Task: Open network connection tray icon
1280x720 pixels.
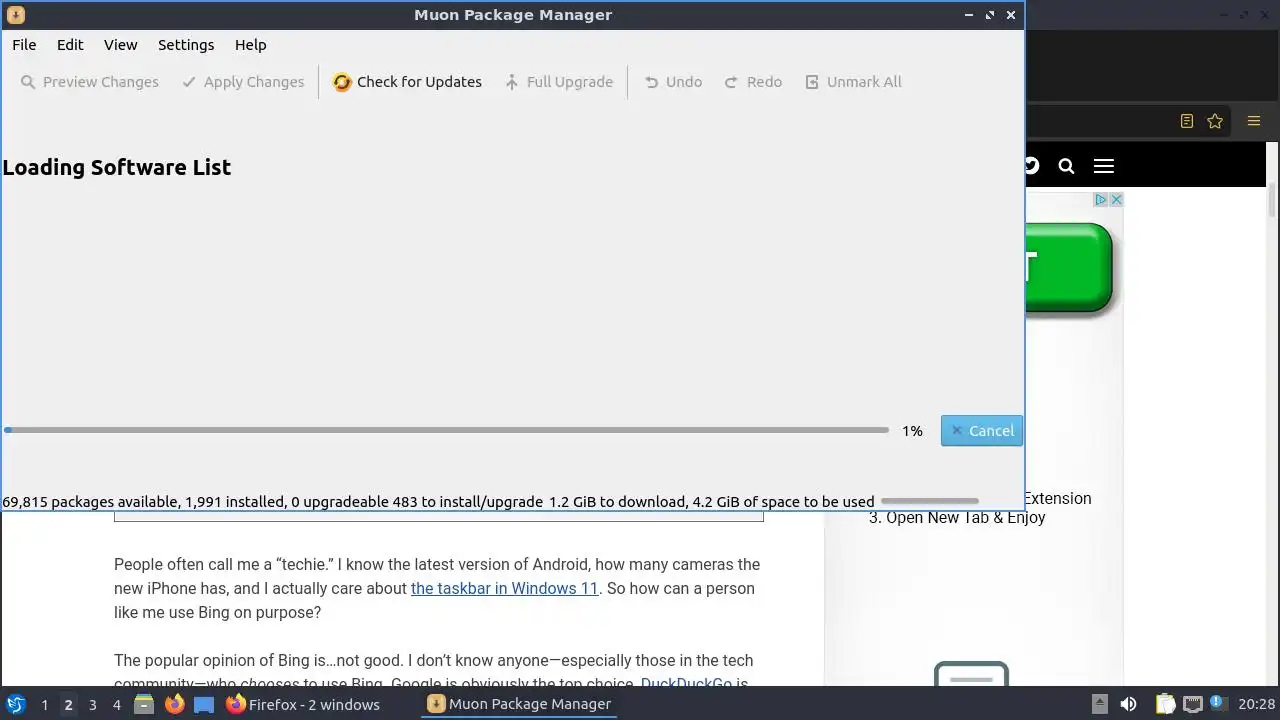Action: (1192, 704)
